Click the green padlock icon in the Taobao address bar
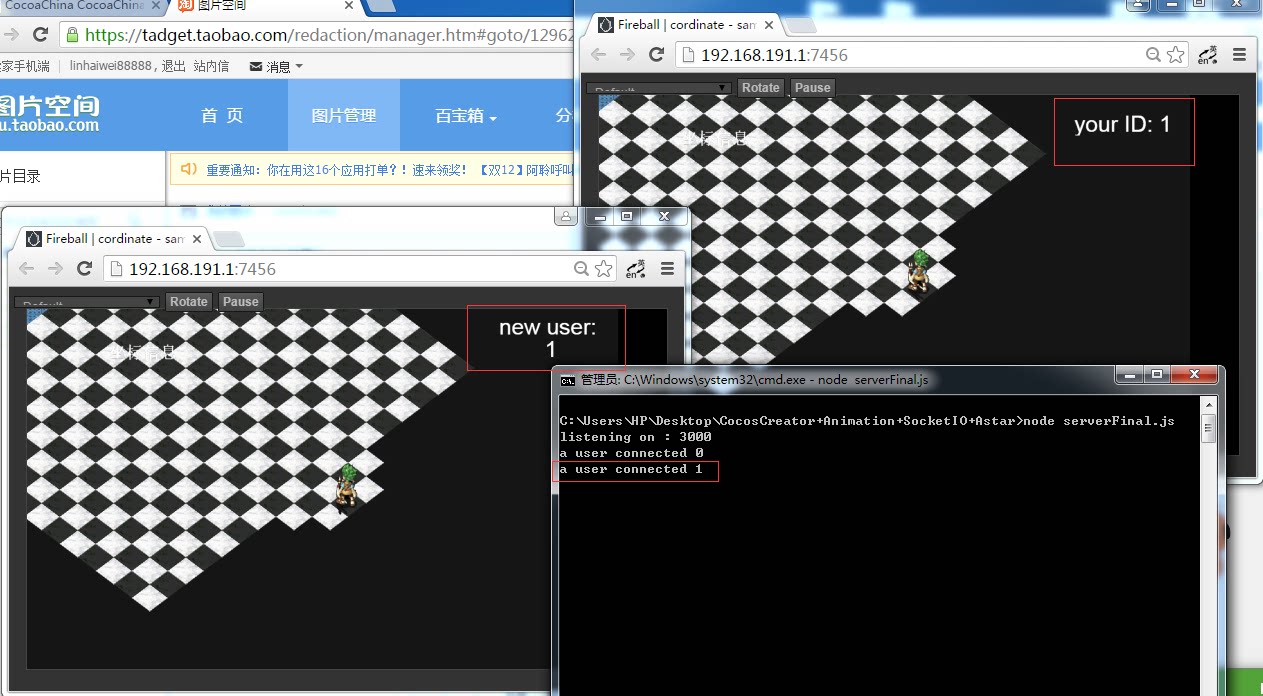This screenshot has height=696, width=1263. [x=71, y=35]
